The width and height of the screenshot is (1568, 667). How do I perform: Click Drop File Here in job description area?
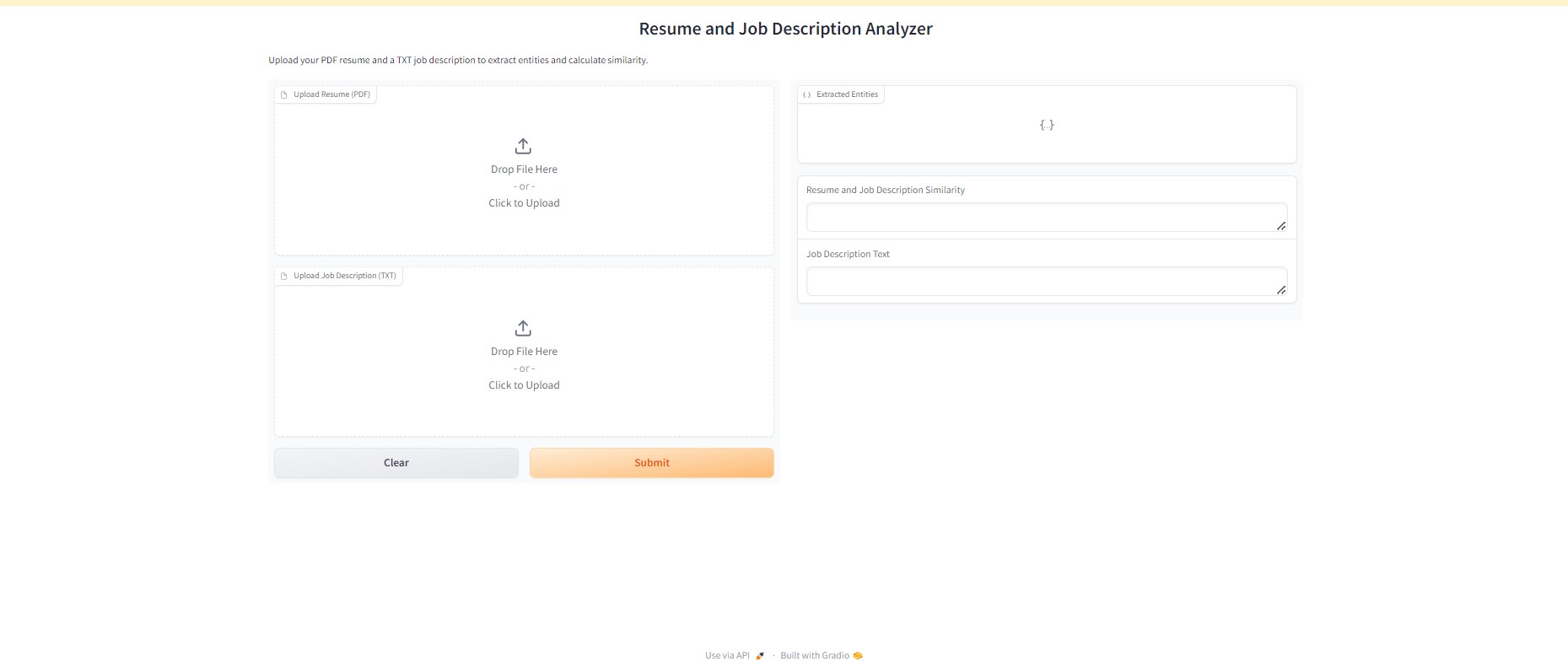(x=524, y=352)
